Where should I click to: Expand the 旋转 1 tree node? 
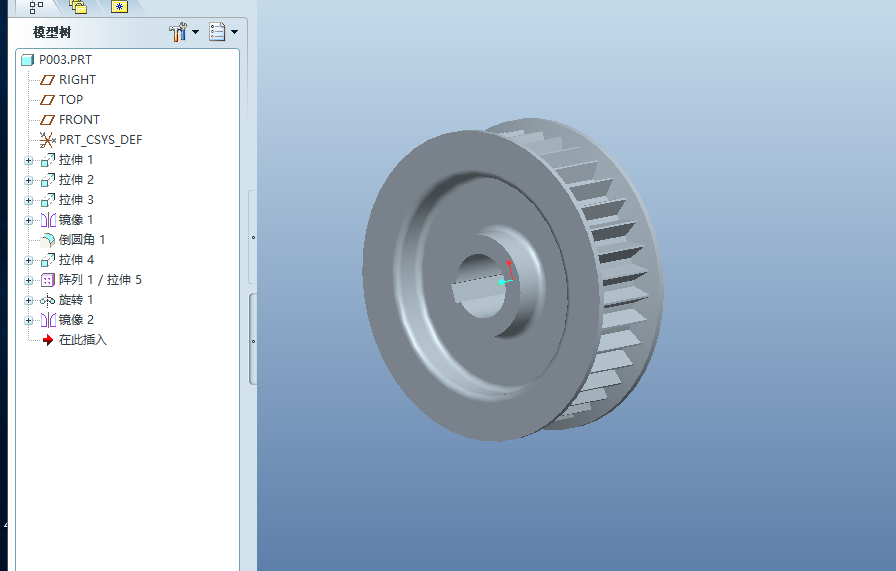pos(29,301)
